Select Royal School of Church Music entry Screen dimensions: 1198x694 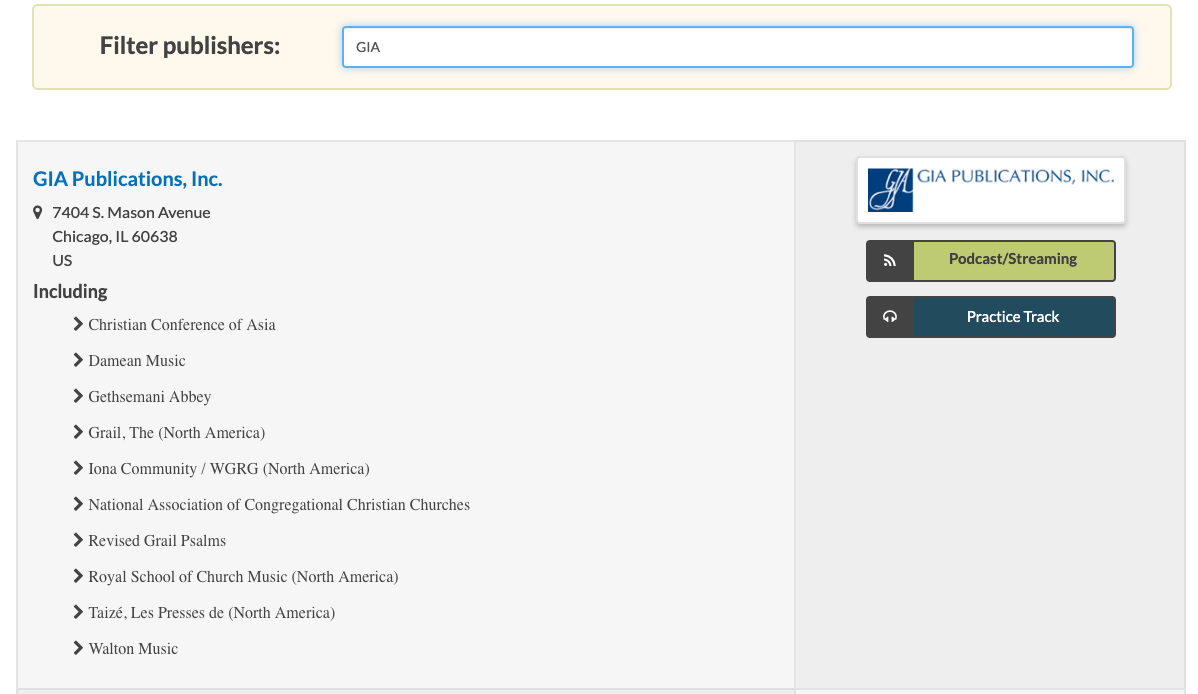click(243, 576)
